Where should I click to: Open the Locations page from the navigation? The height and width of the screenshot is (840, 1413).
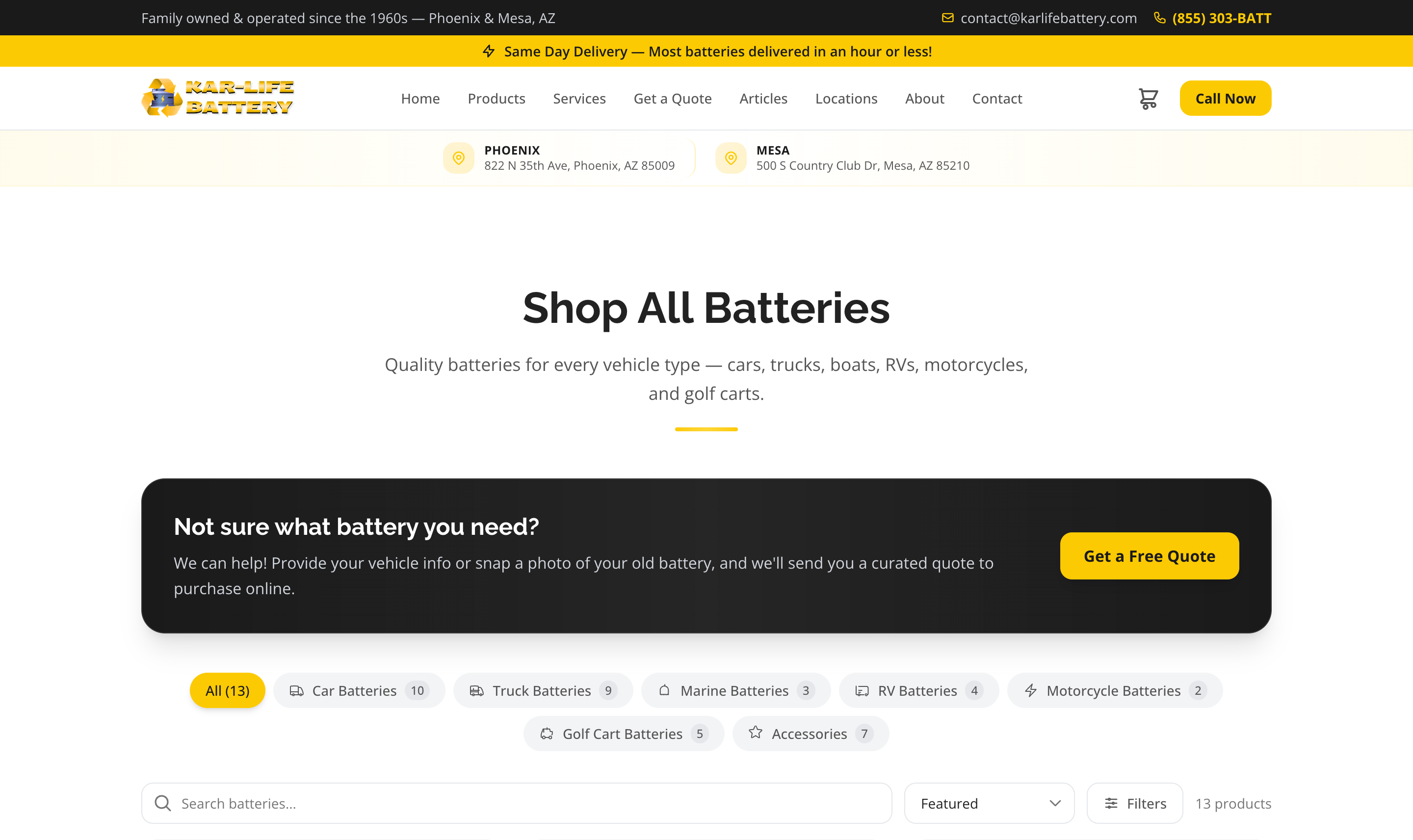[846, 98]
